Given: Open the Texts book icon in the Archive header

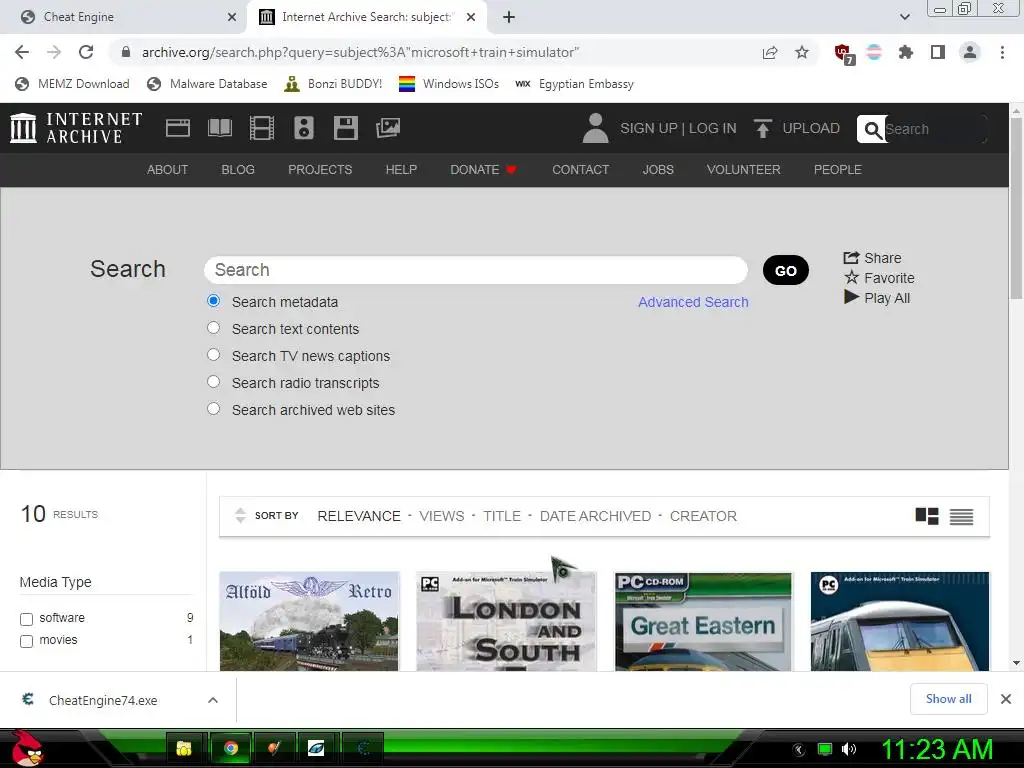Looking at the screenshot, I should pyautogui.click(x=219, y=128).
